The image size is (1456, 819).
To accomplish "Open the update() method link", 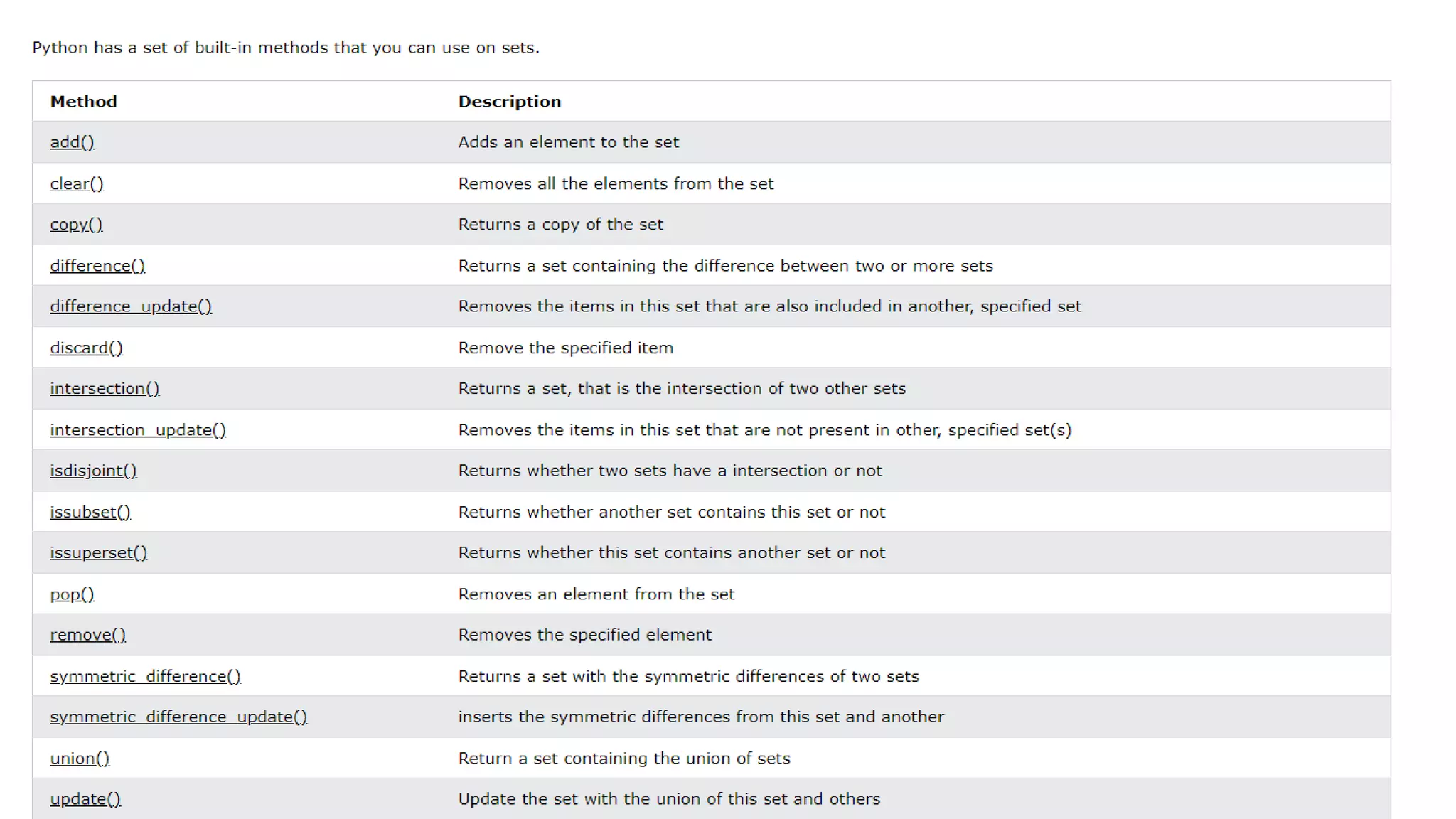I will pos(85,799).
